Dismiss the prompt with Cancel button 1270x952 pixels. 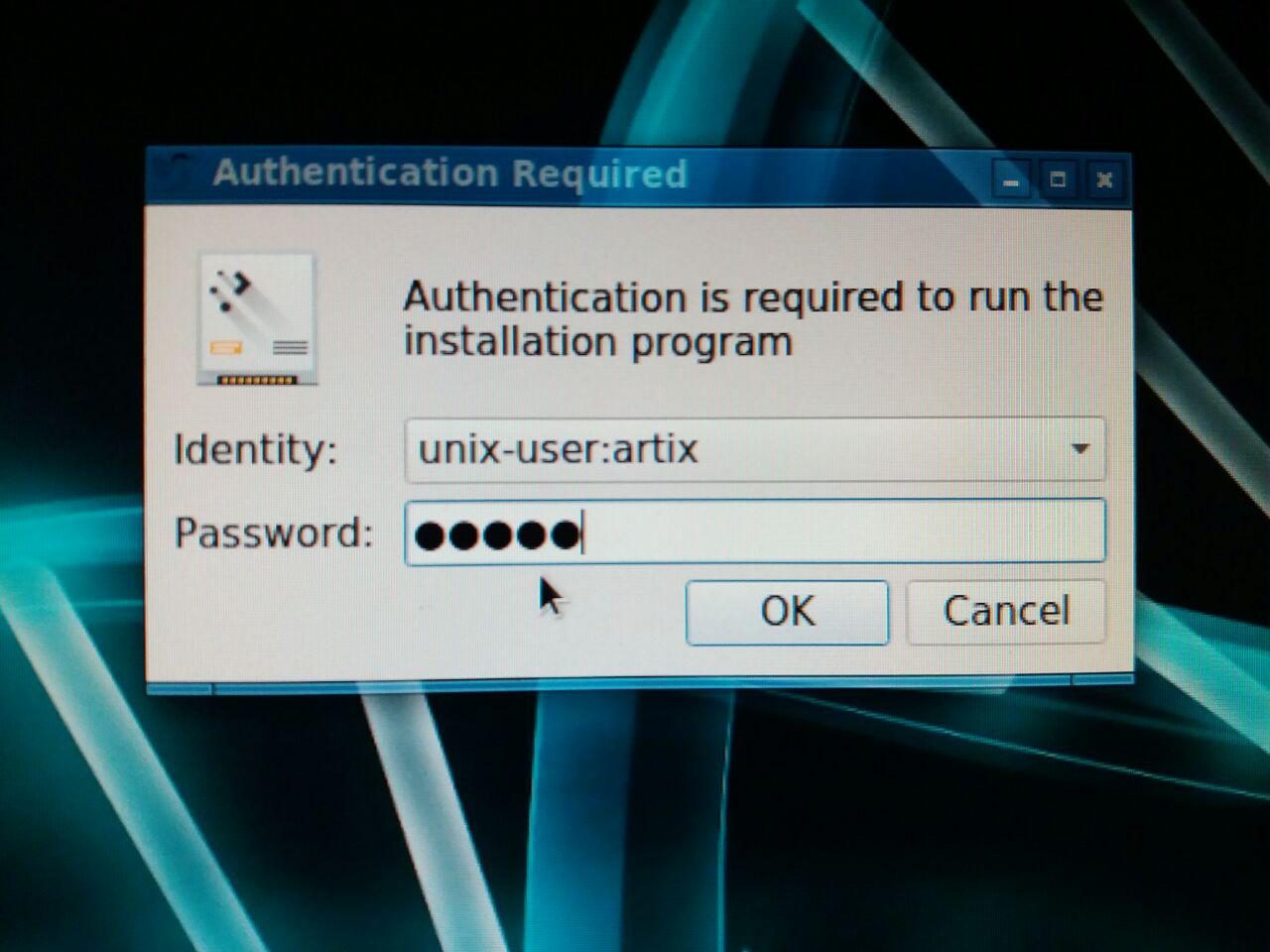pyautogui.click(x=1006, y=612)
